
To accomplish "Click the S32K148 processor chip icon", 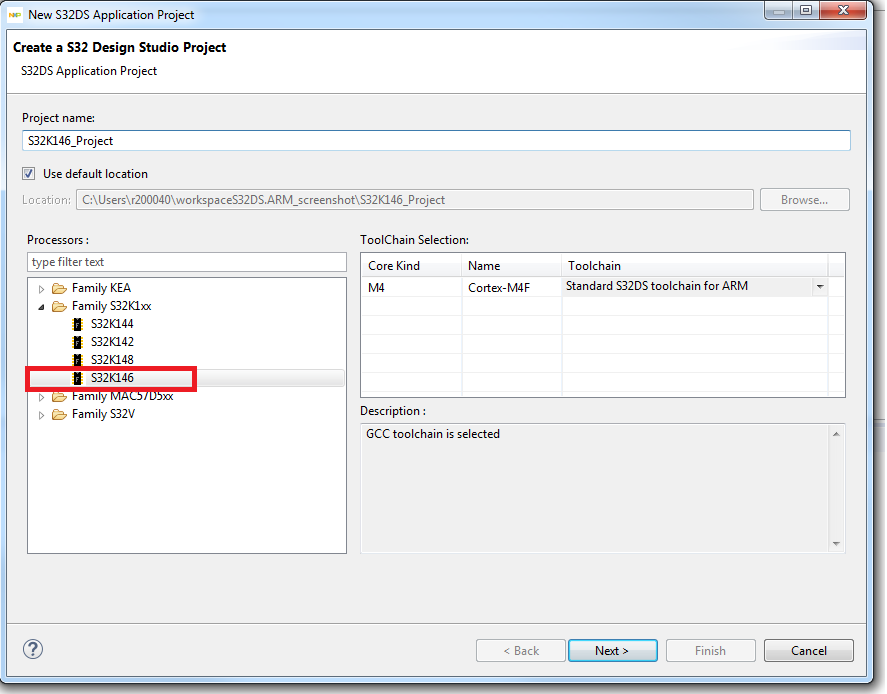I will pos(77,360).
